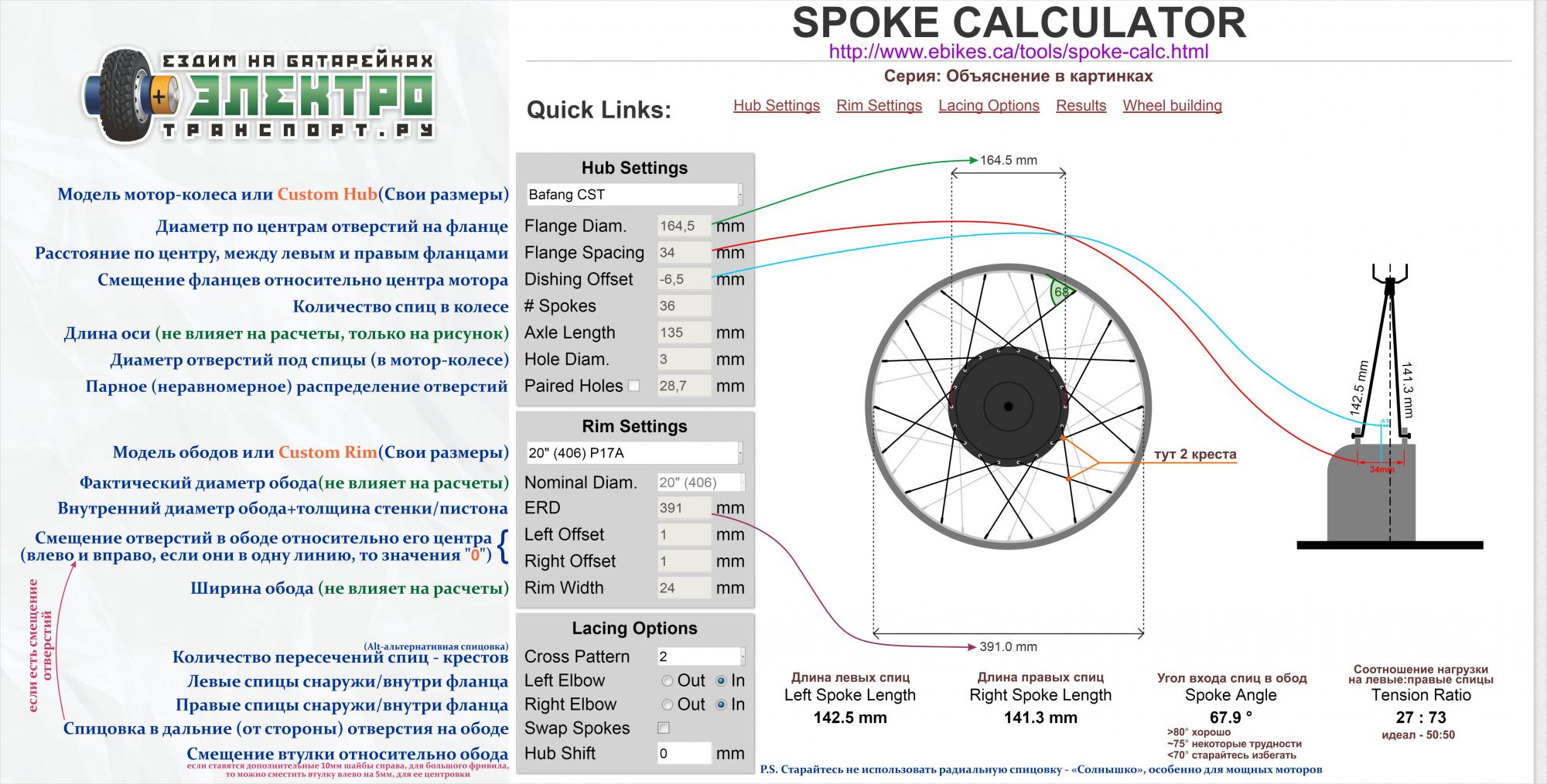Jump to Rim Settings quick link
Viewport: 1547px width, 784px height.
(879, 106)
